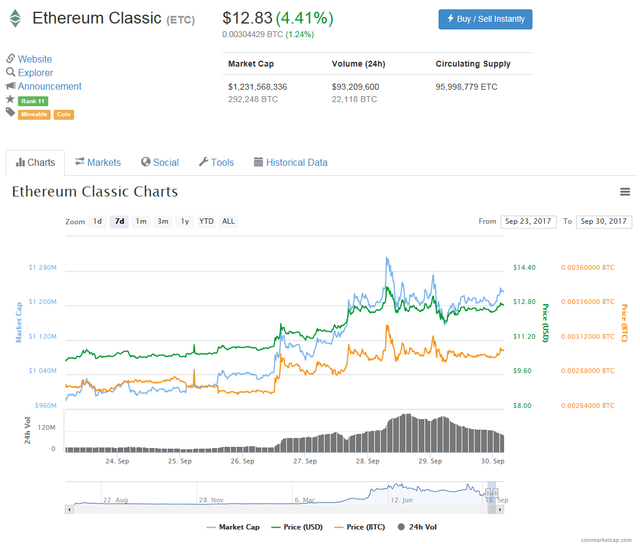This screenshot has width=640, height=544.
Task: Click the Mineable tag
Action: click(34, 115)
